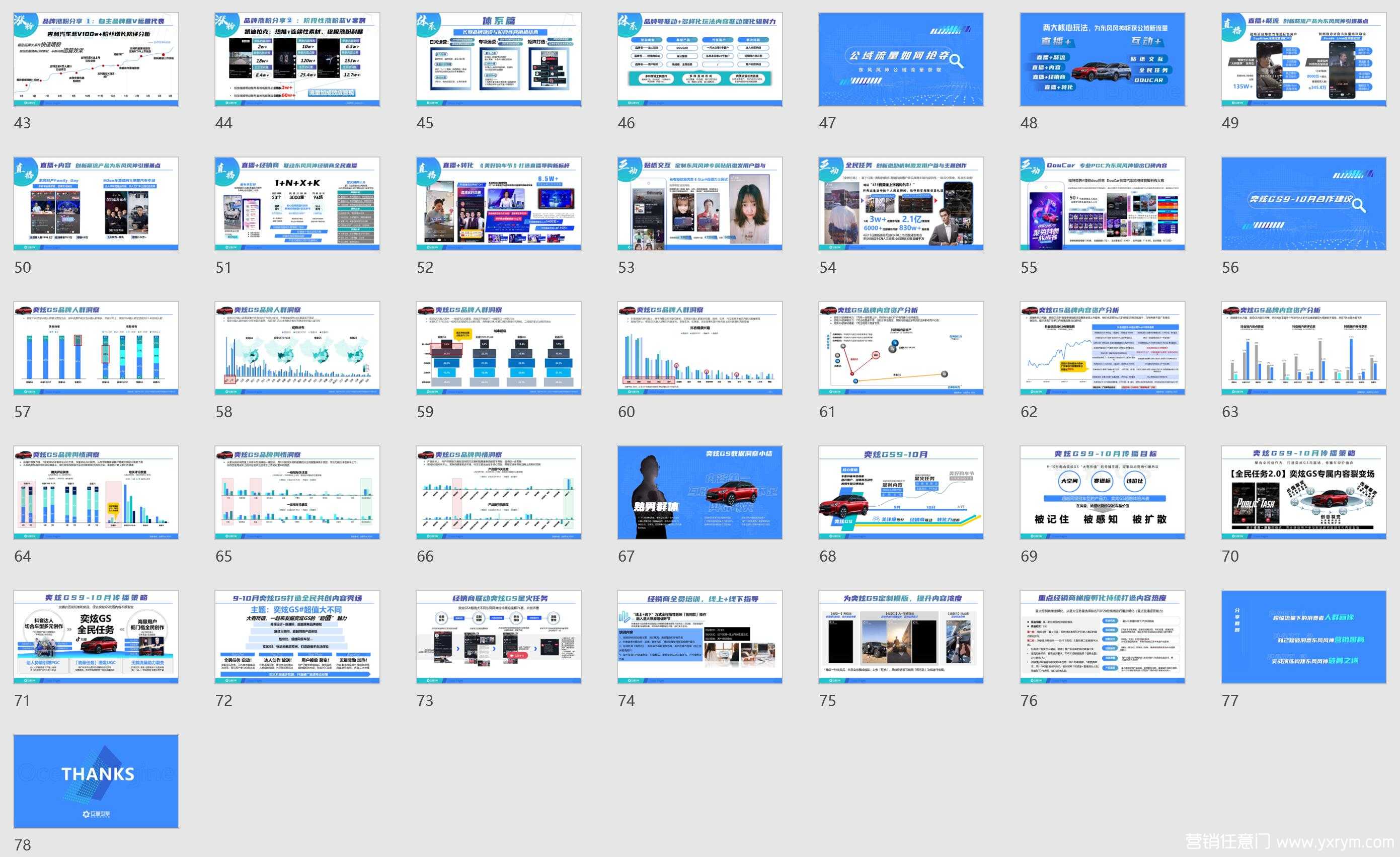Select slide 60 thumbnail
The width and height of the screenshot is (1400, 857).
coord(700,348)
